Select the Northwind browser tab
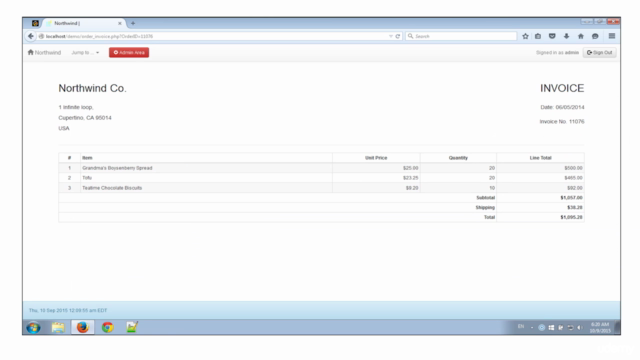 pos(84,23)
